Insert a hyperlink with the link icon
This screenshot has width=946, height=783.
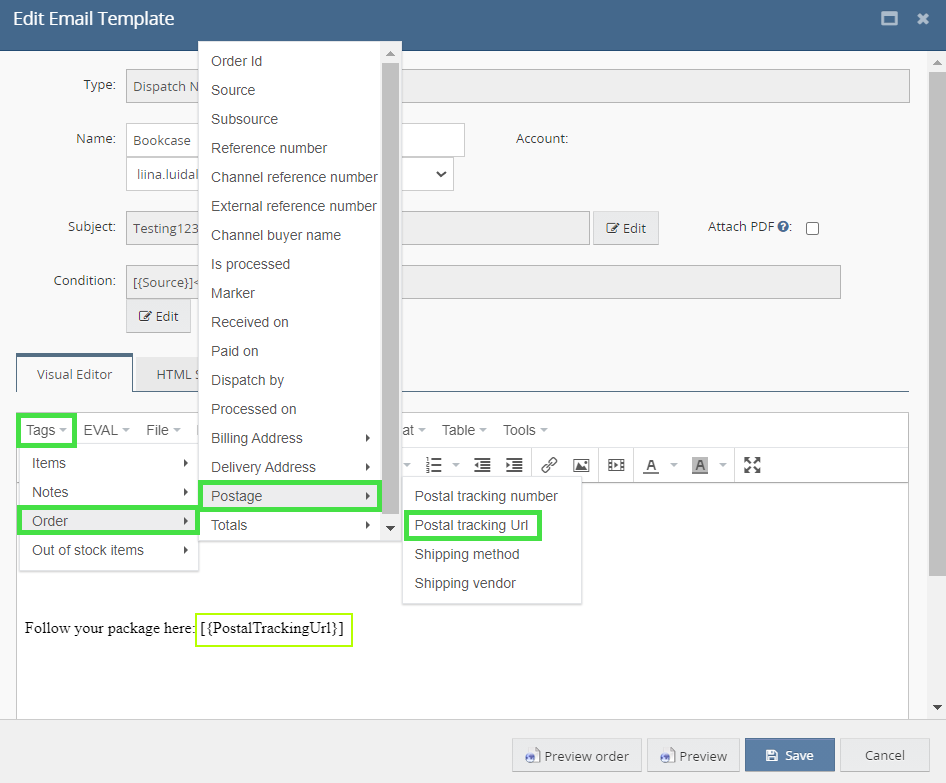coord(549,465)
